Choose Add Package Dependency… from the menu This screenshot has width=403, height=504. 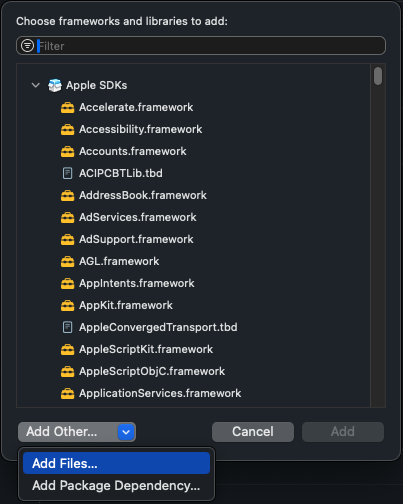(x=116, y=485)
